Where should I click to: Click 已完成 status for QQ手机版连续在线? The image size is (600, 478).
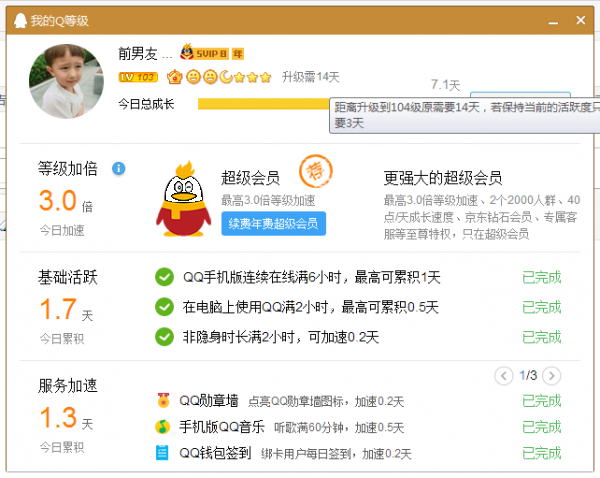(542, 277)
